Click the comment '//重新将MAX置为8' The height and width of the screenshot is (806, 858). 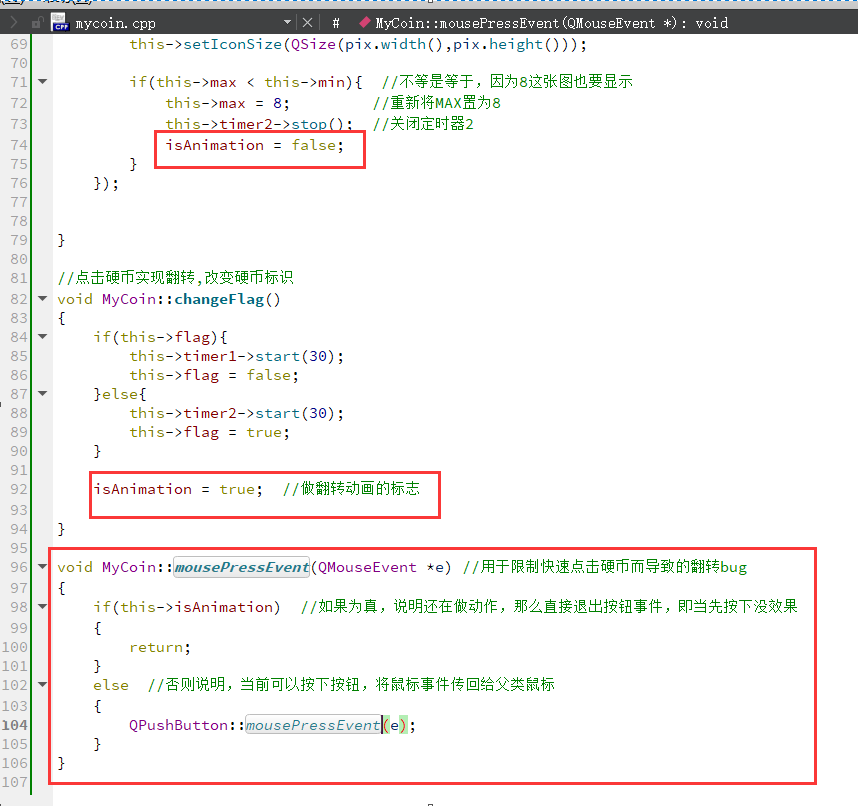(x=437, y=103)
